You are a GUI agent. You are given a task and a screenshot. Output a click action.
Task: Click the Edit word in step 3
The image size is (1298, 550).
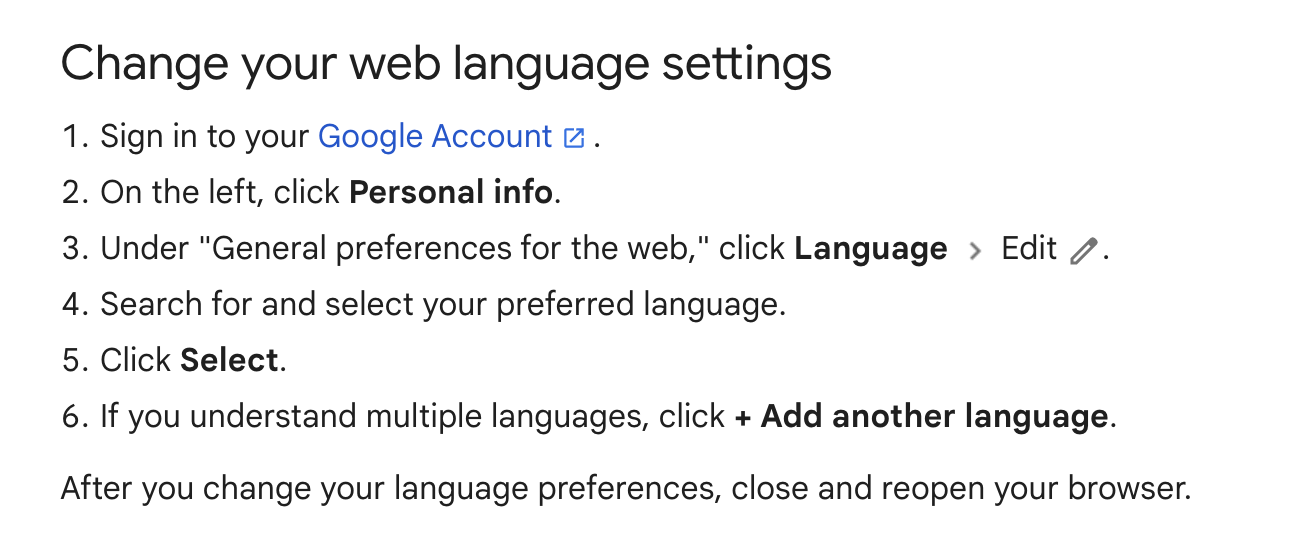tap(1029, 248)
